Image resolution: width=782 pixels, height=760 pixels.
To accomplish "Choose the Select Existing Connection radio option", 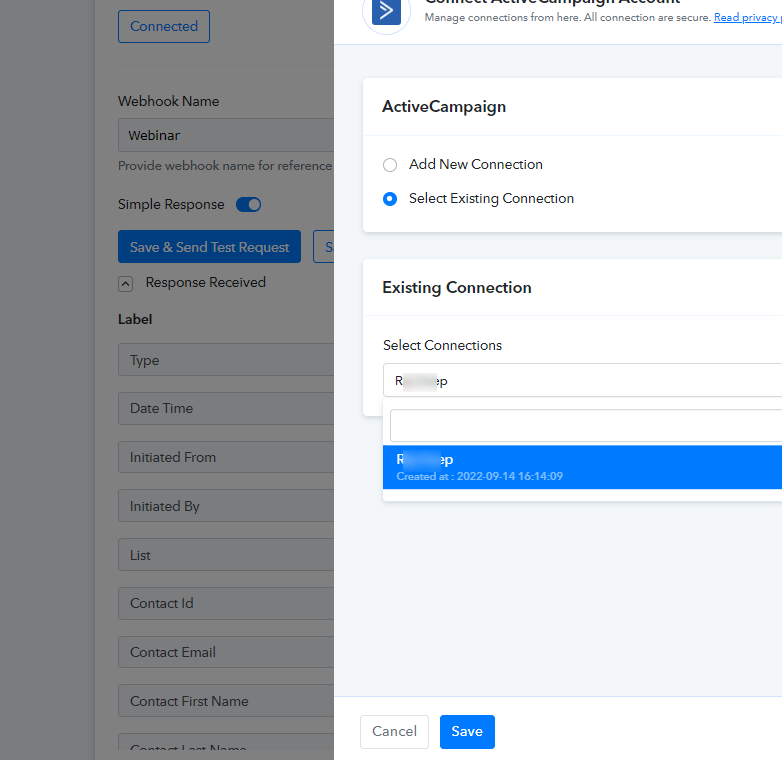I will tap(390, 199).
